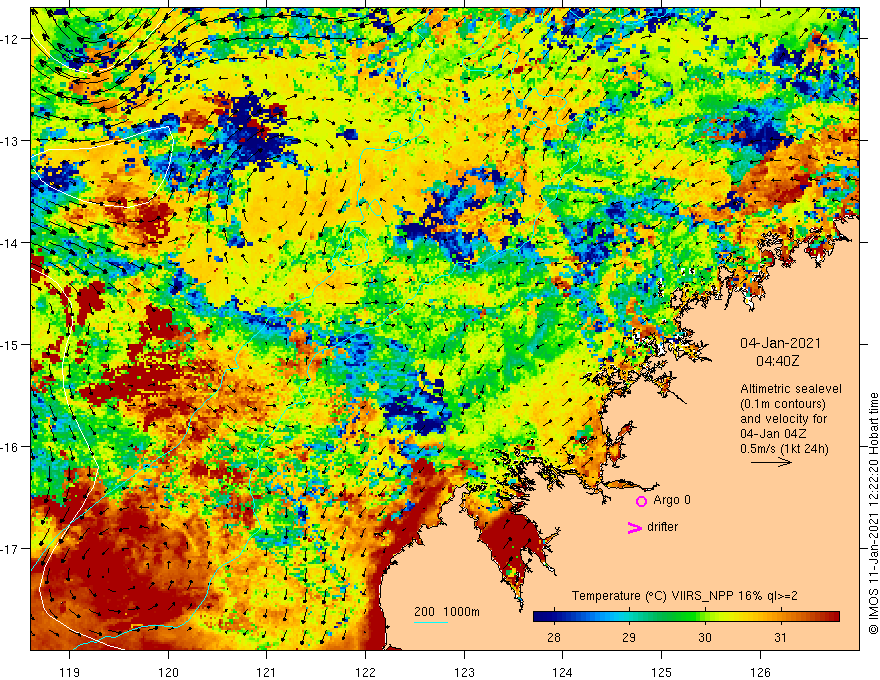Click the colorbar value 28
The height and width of the screenshot is (680, 880).
(553, 637)
